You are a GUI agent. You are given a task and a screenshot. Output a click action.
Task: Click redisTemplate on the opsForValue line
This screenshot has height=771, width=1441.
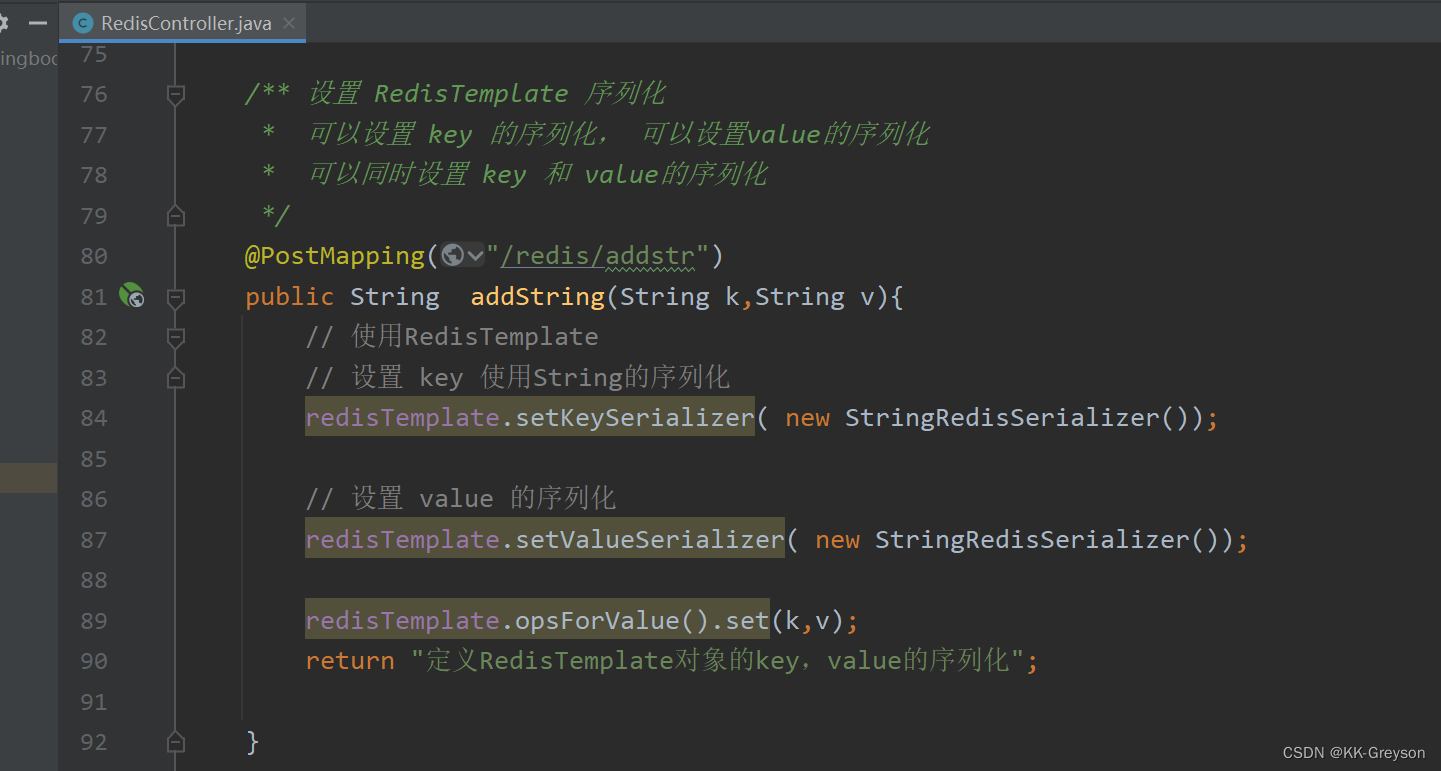click(x=402, y=621)
